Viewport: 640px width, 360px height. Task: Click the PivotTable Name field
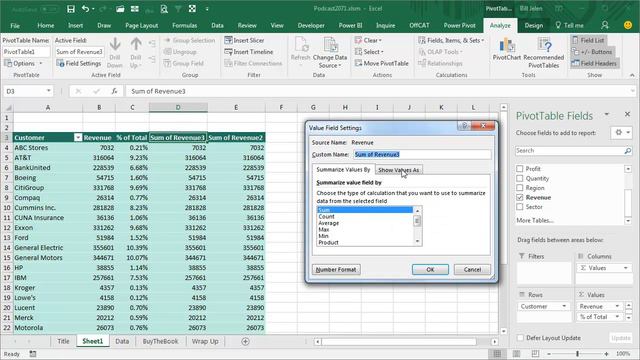coord(26,52)
